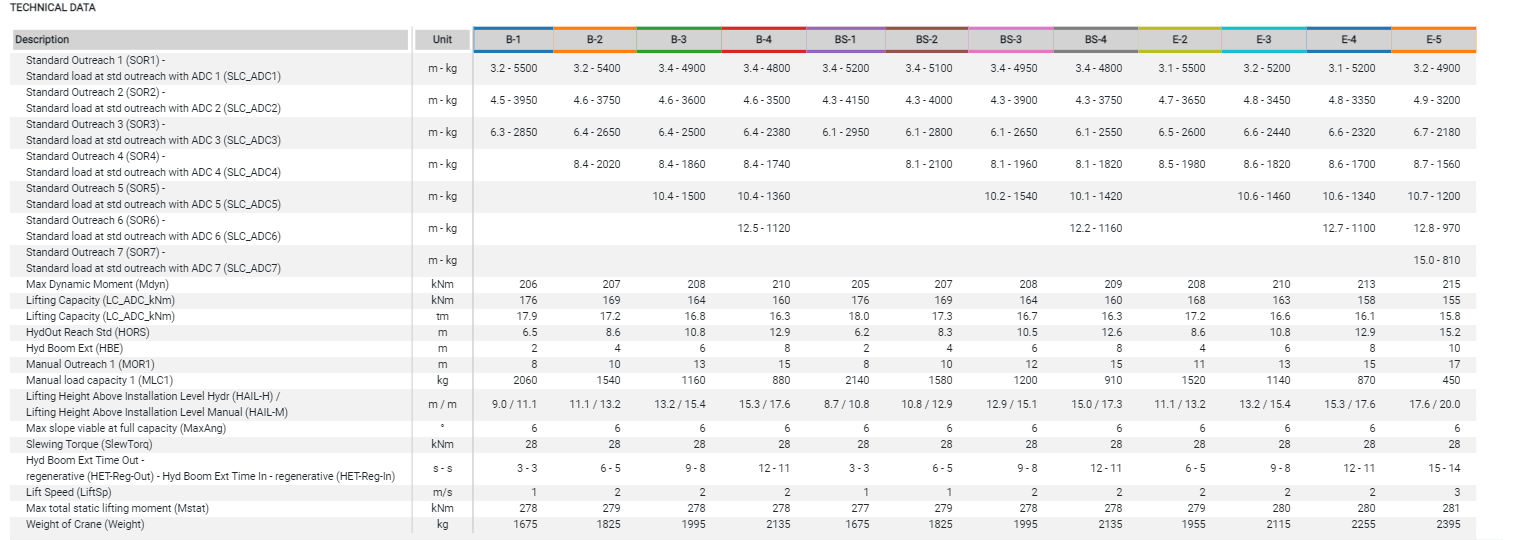Select the Lift Speed (LiftSp) row label
The height and width of the screenshot is (540, 1513).
point(73,492)
